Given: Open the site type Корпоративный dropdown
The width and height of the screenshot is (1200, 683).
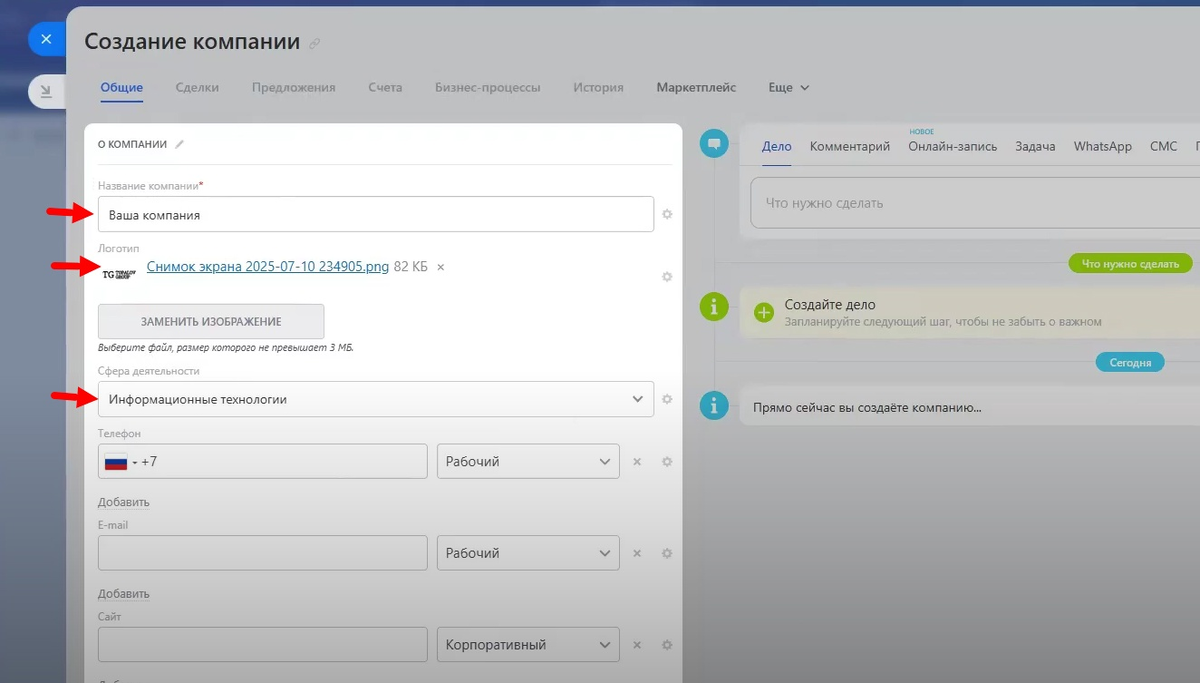Looking at the screenshot, I should [x=528, y=645].
